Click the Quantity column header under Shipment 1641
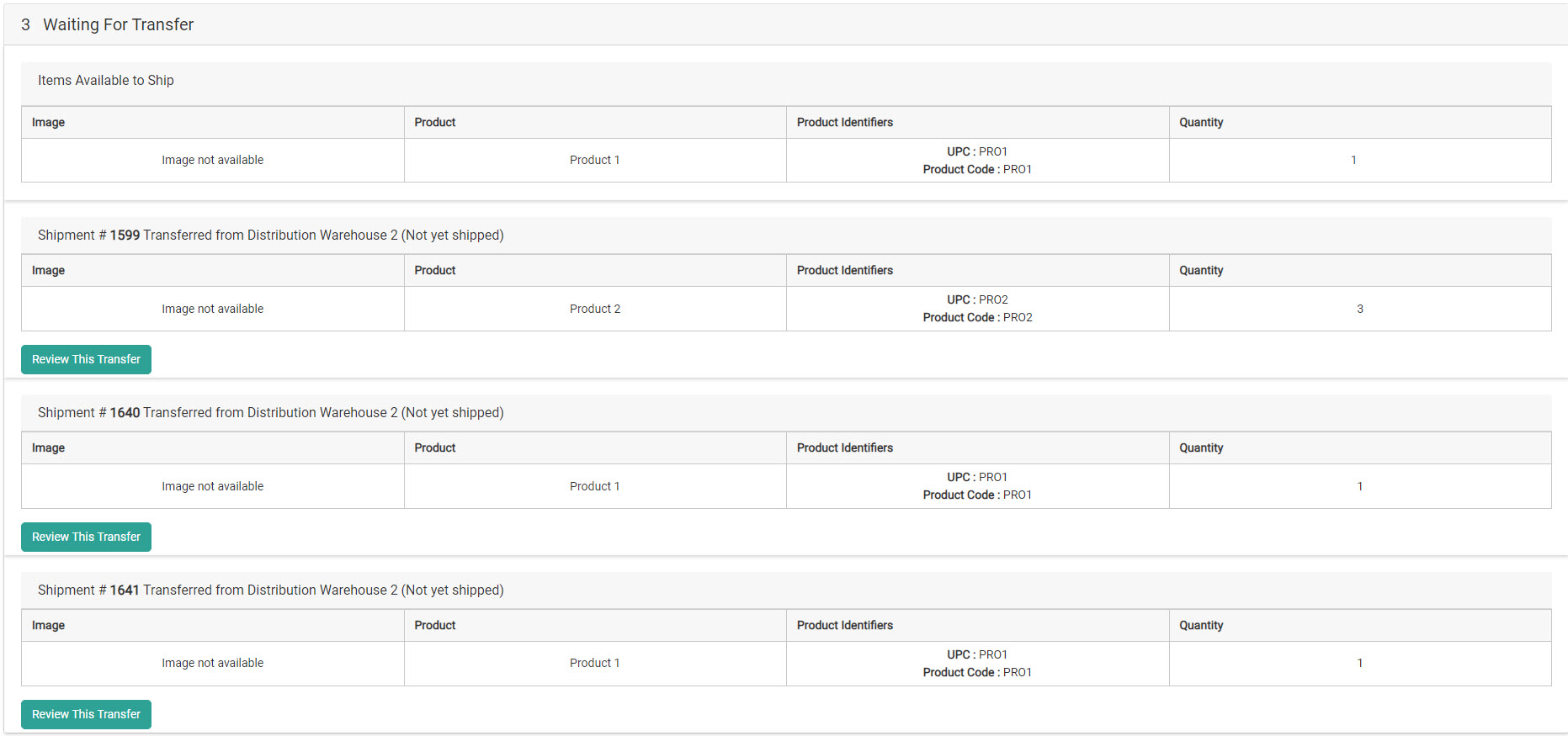 1201,625
